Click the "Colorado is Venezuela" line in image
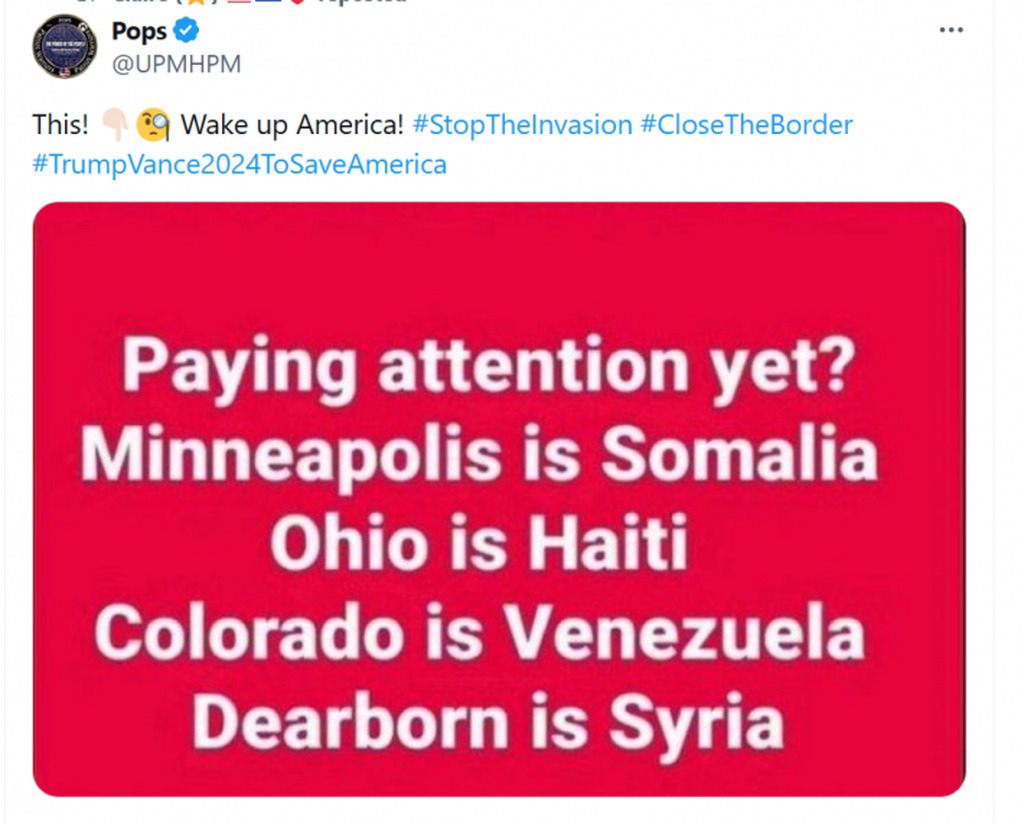The width and height of the screenshot is (1024, 823). click(x=479, y=633)
